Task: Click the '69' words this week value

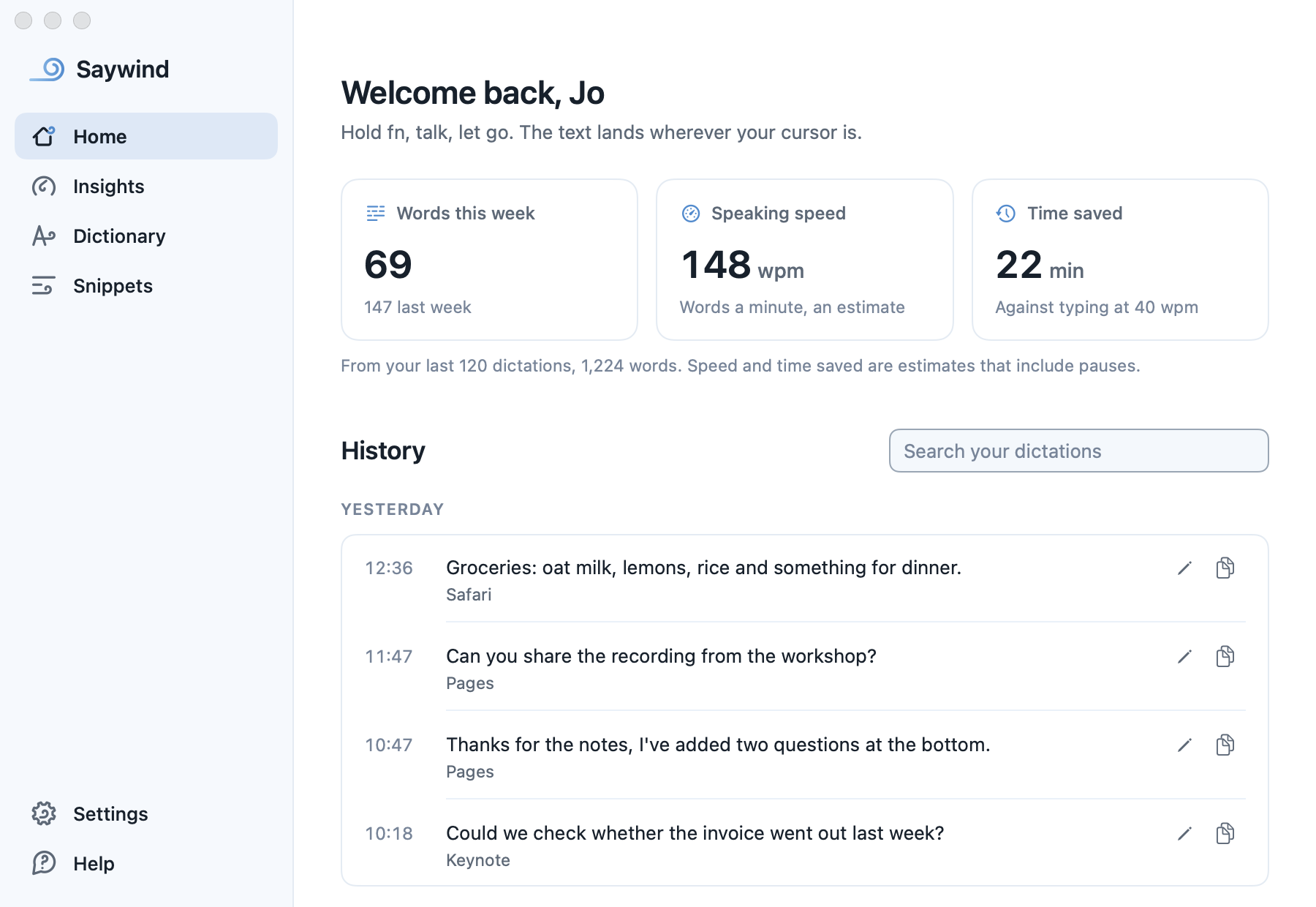Action: coord(388,265)
